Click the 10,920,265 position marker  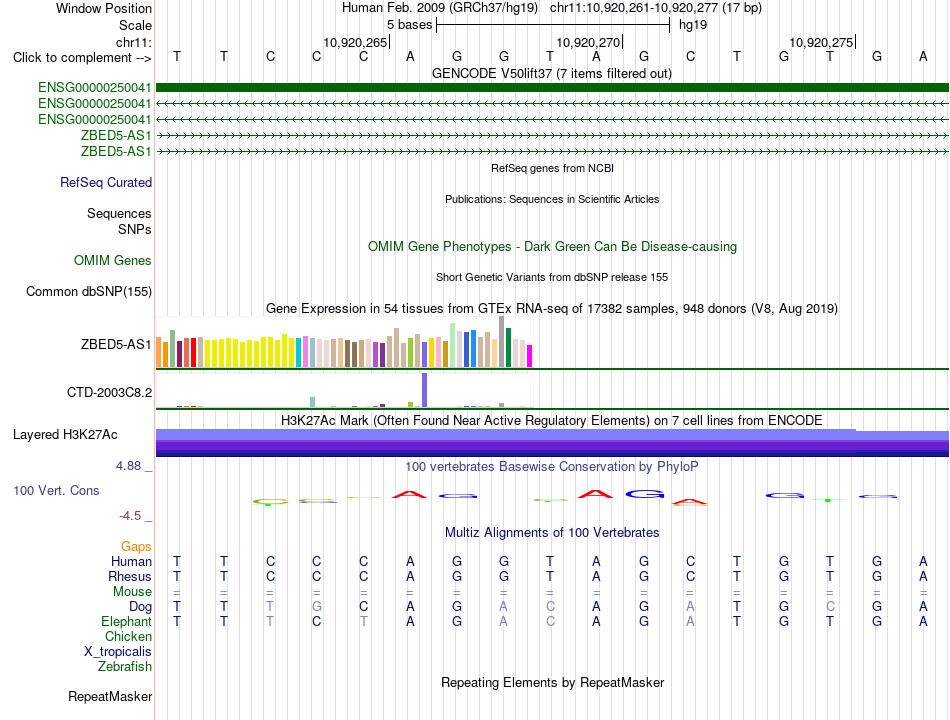(x=356, y=42)
